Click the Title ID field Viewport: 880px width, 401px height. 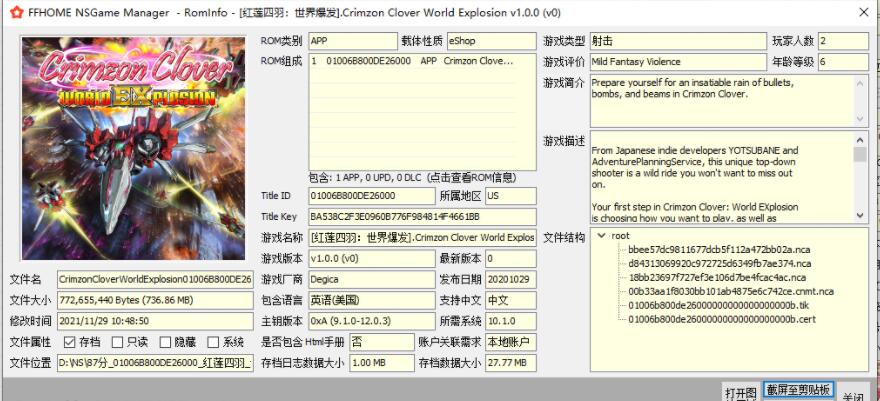click(372, 196)
